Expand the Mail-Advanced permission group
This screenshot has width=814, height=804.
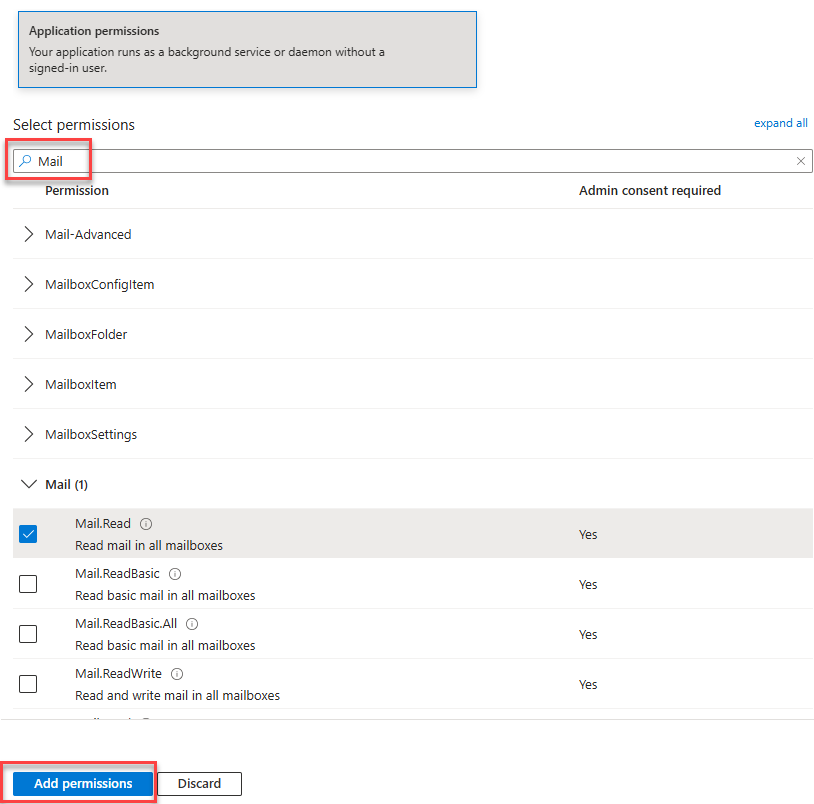pos(28,234)
